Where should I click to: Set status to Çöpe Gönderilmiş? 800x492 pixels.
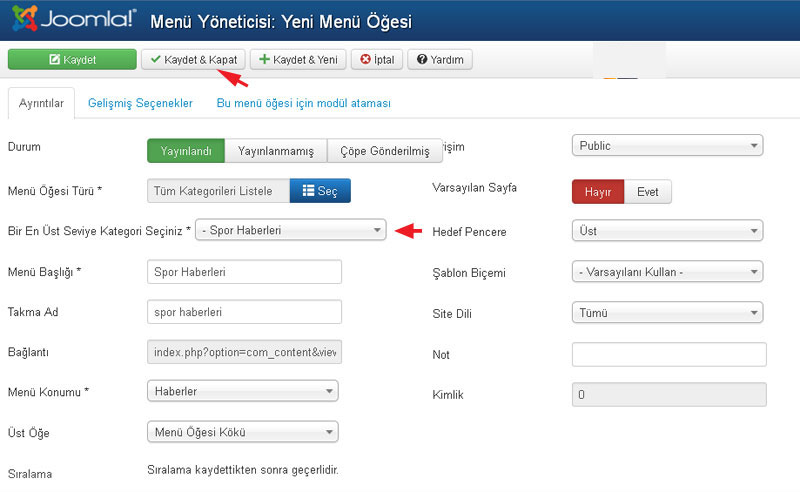(x=385, y=151)
